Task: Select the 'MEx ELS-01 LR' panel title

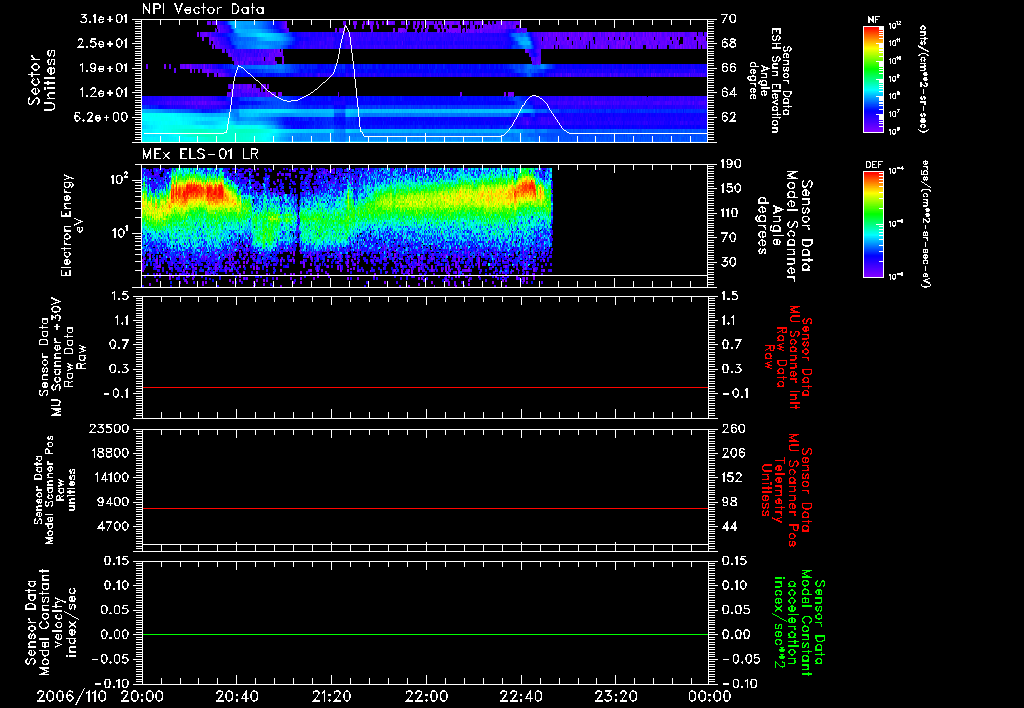Action: pyautogui.click(x=200, y=155)
